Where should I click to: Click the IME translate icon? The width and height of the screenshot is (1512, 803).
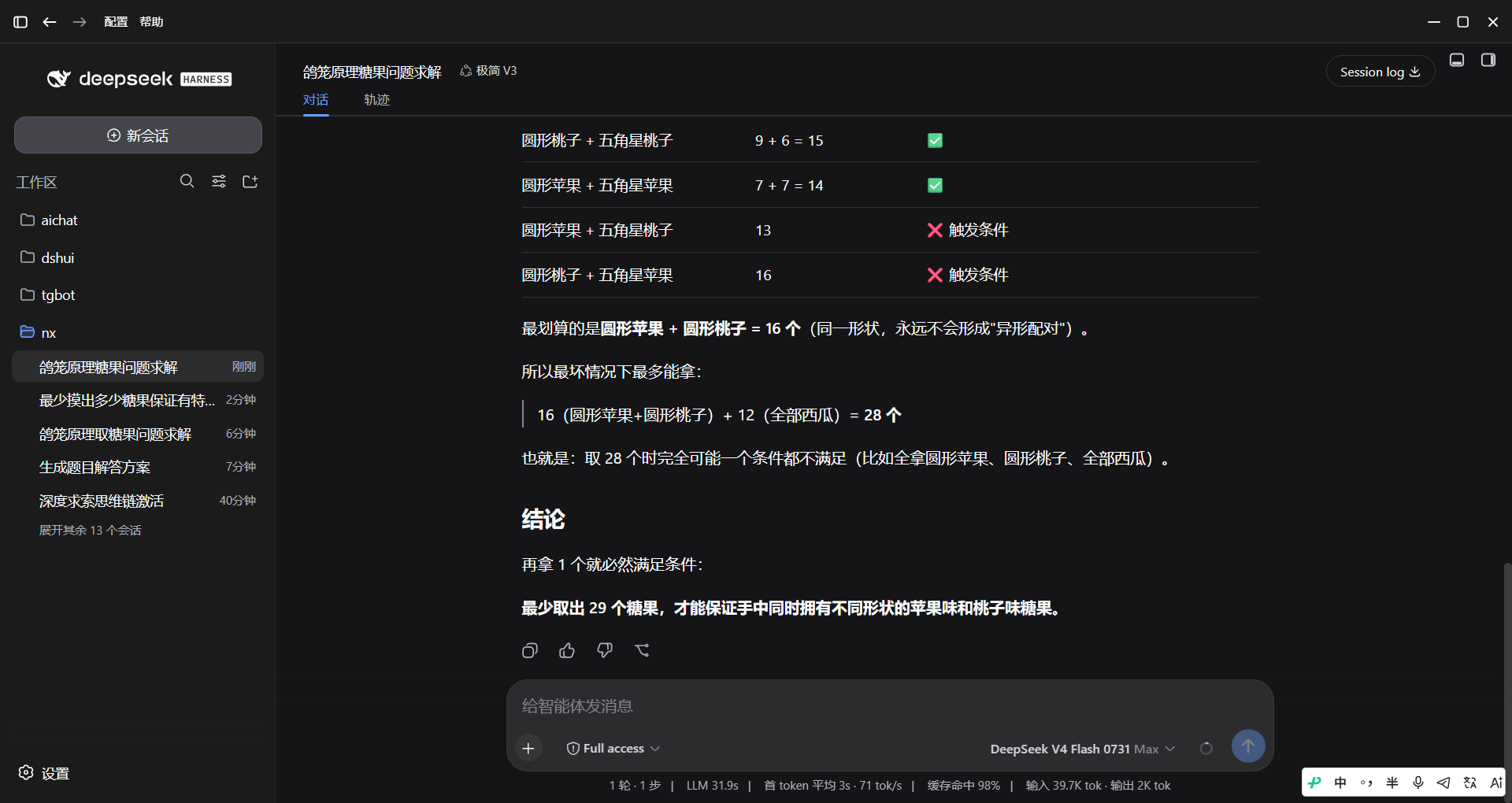click(1469, 783)
